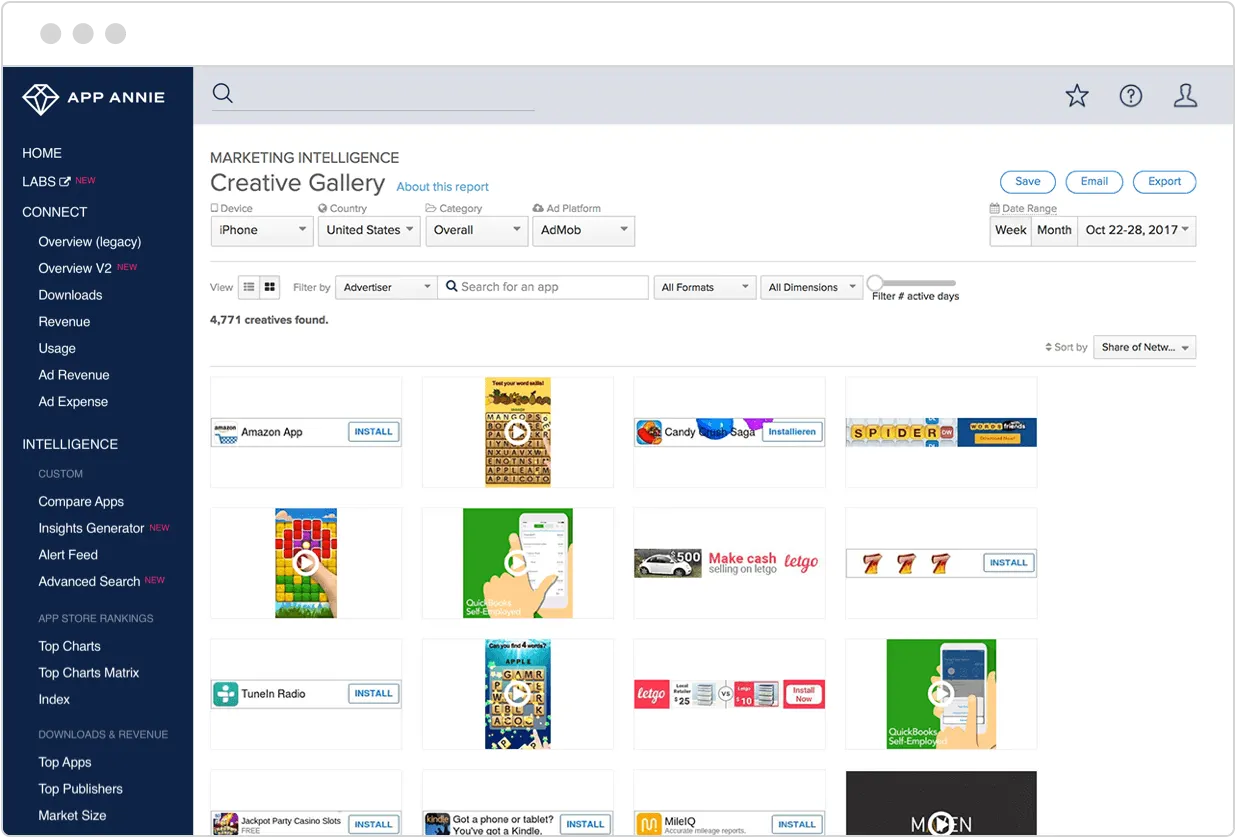Play the 'Can you find 4 words' video

517,694
